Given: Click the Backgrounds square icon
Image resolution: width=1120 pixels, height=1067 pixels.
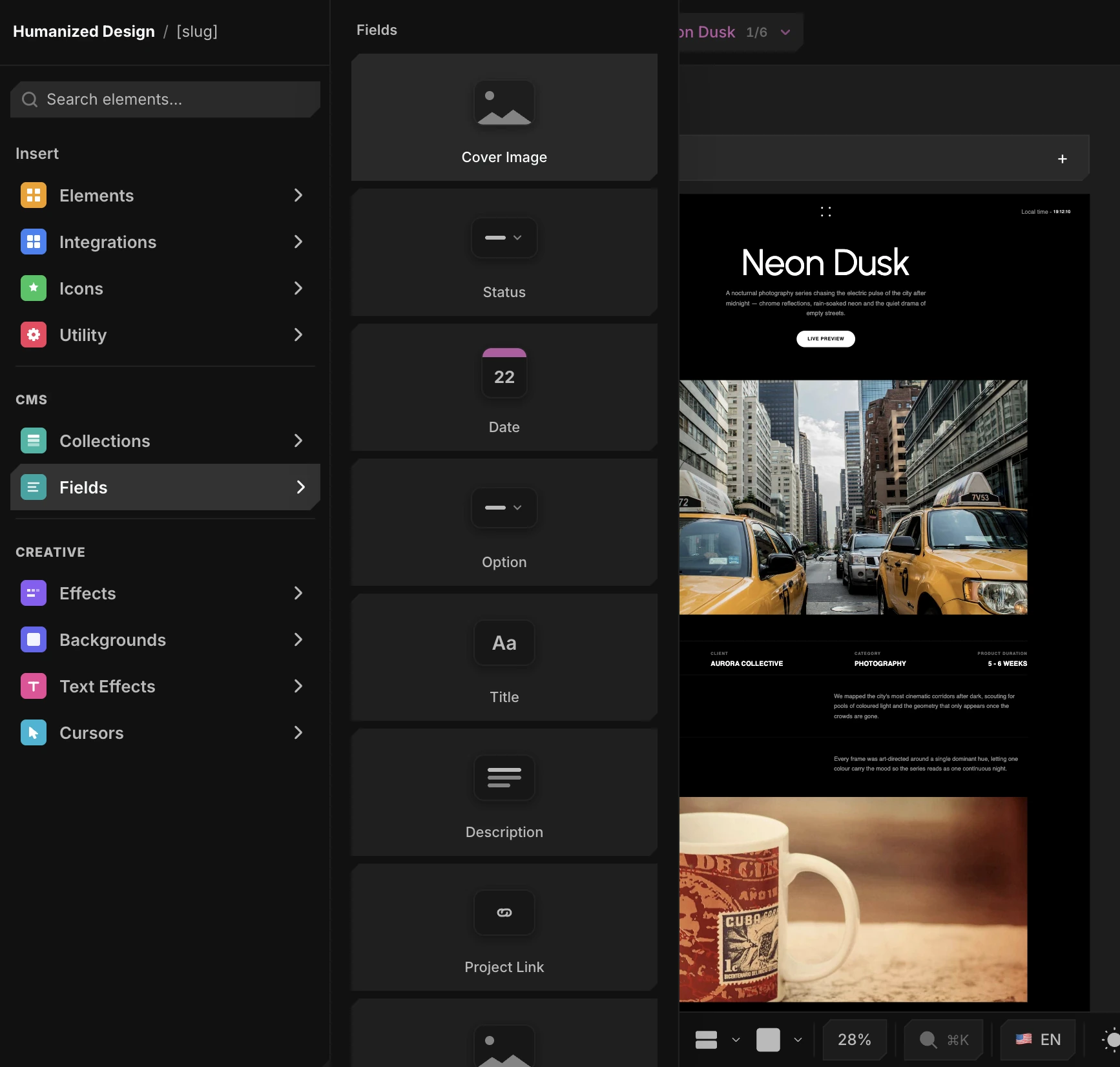Looking at the screenshot, I should click(34, 639).
